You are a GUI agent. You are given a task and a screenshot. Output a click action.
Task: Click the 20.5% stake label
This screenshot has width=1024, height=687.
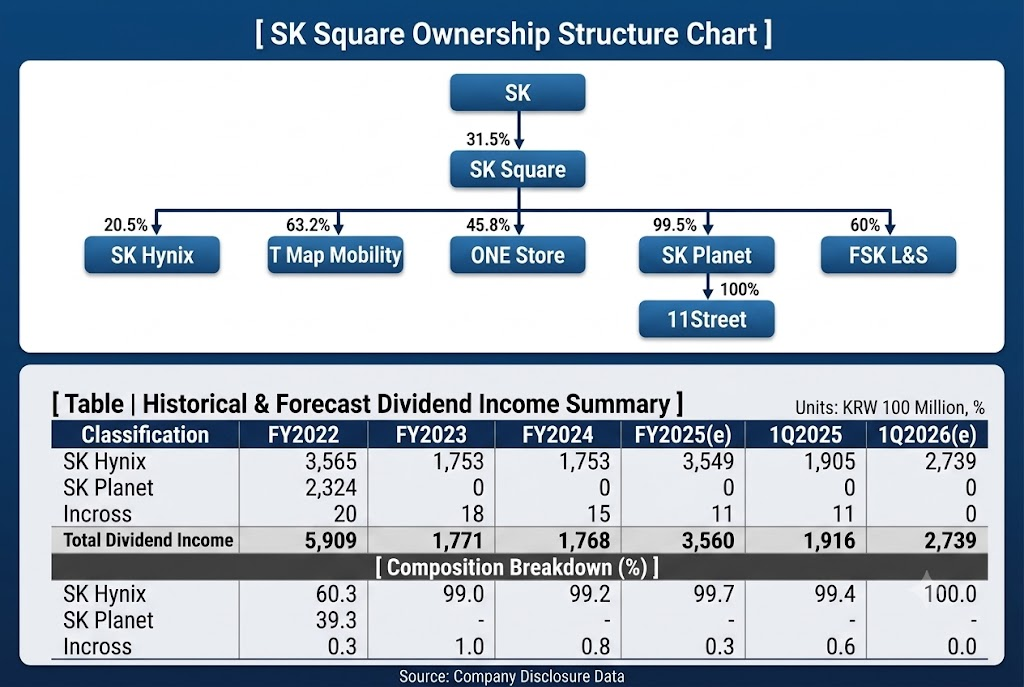pos(126,225)
